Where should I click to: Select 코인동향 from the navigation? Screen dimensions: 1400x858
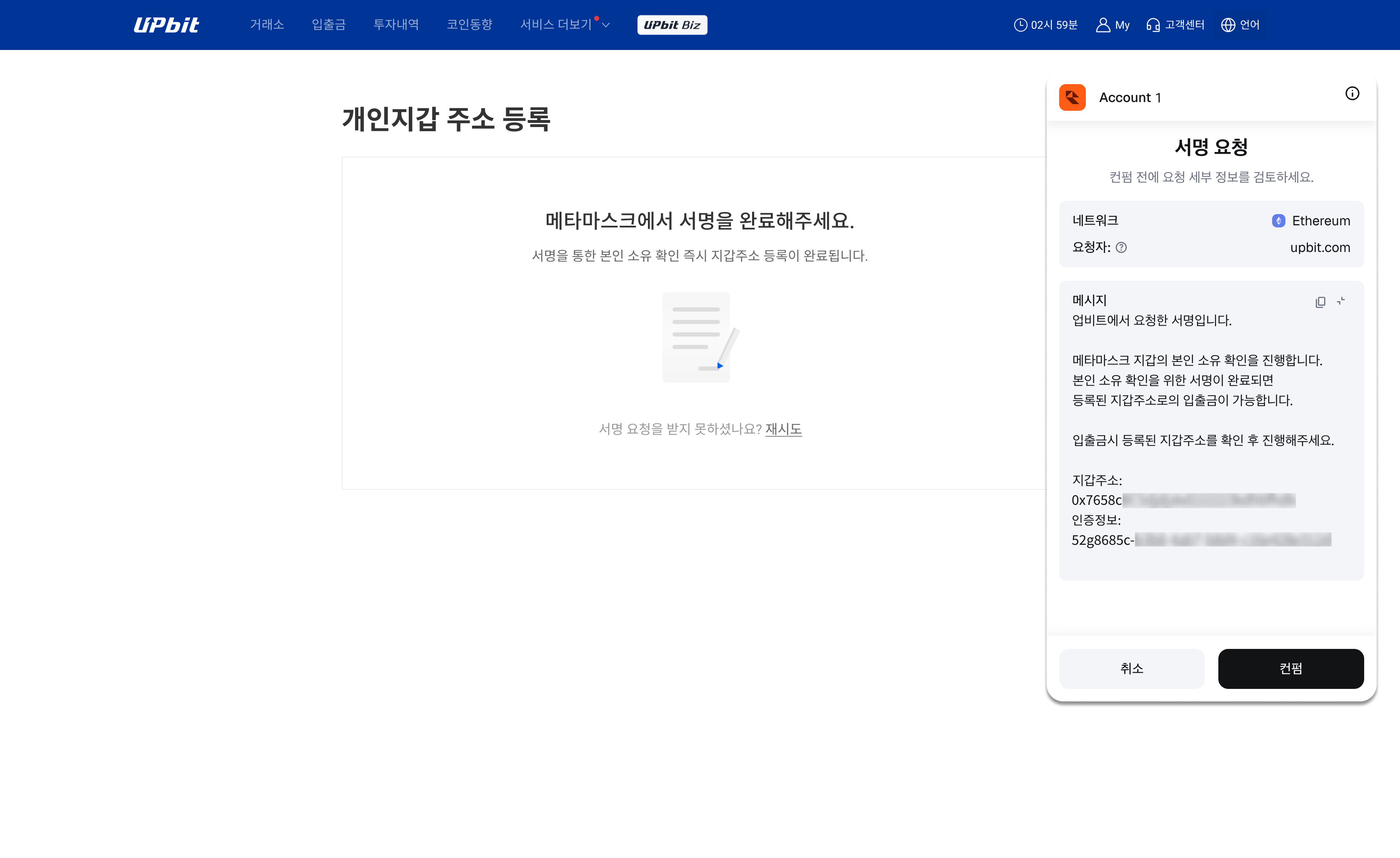click(x=469, y=25)
